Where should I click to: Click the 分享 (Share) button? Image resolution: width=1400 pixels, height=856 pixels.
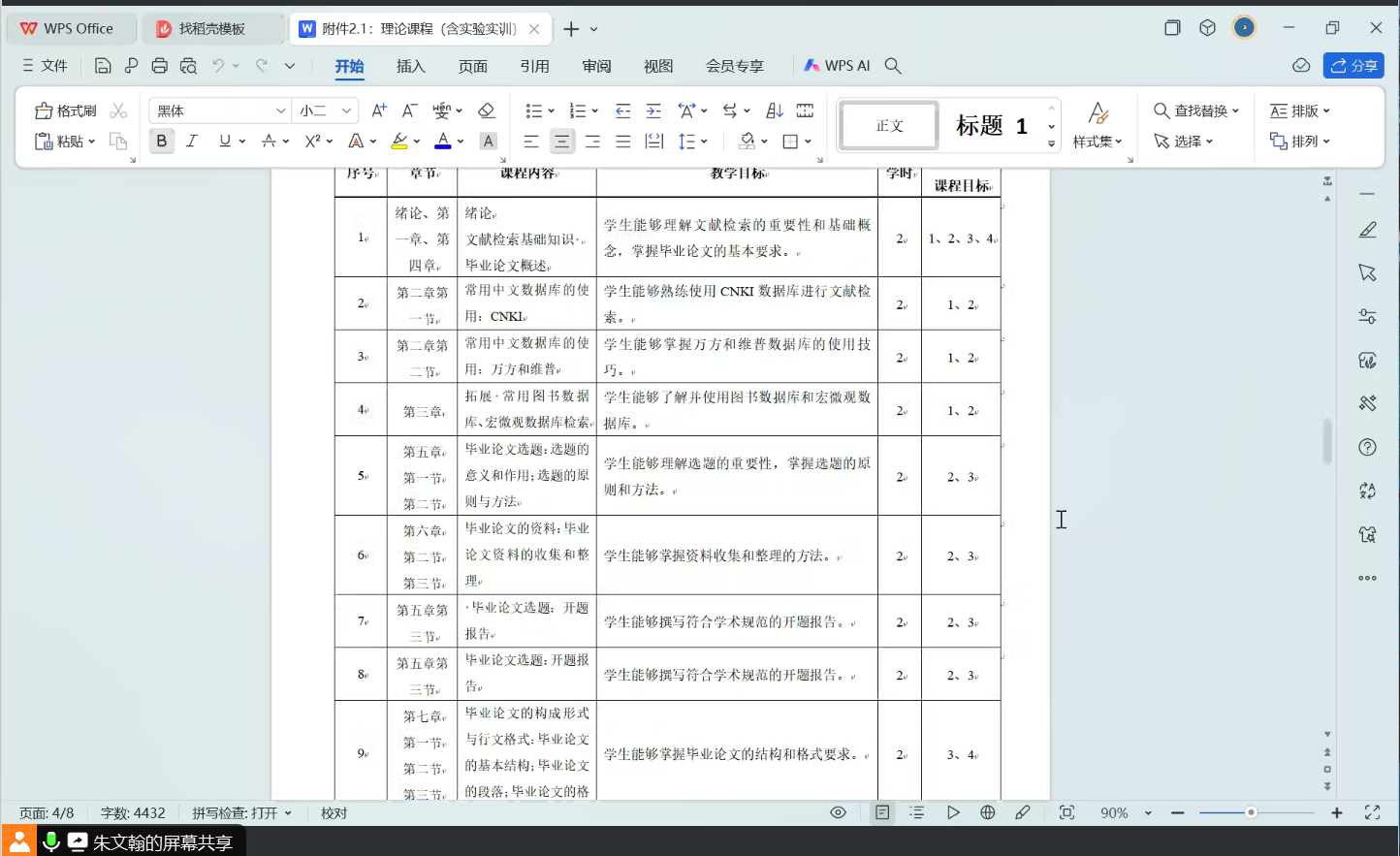1353,66
